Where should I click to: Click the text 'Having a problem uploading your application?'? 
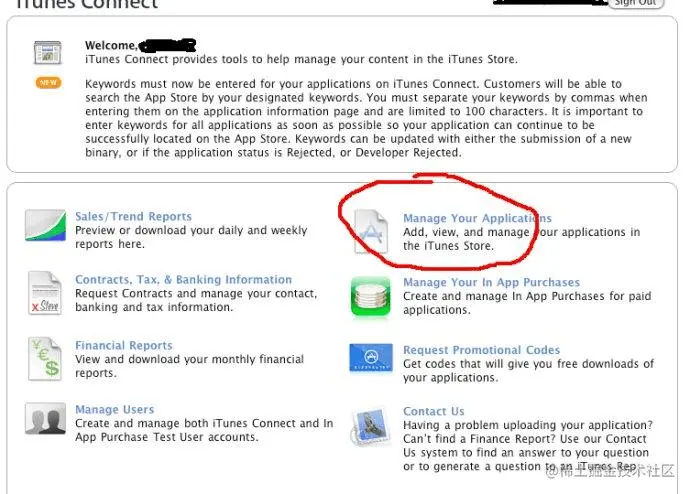click(x=528, y=425)
